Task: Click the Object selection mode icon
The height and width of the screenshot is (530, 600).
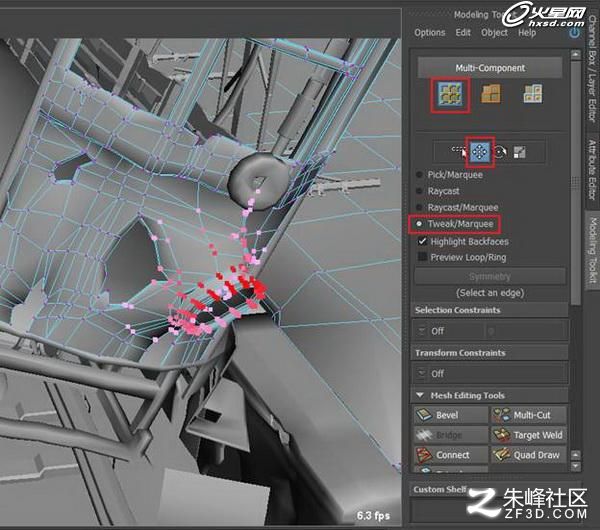Action: pyautogui.click(x=491, y=94)
